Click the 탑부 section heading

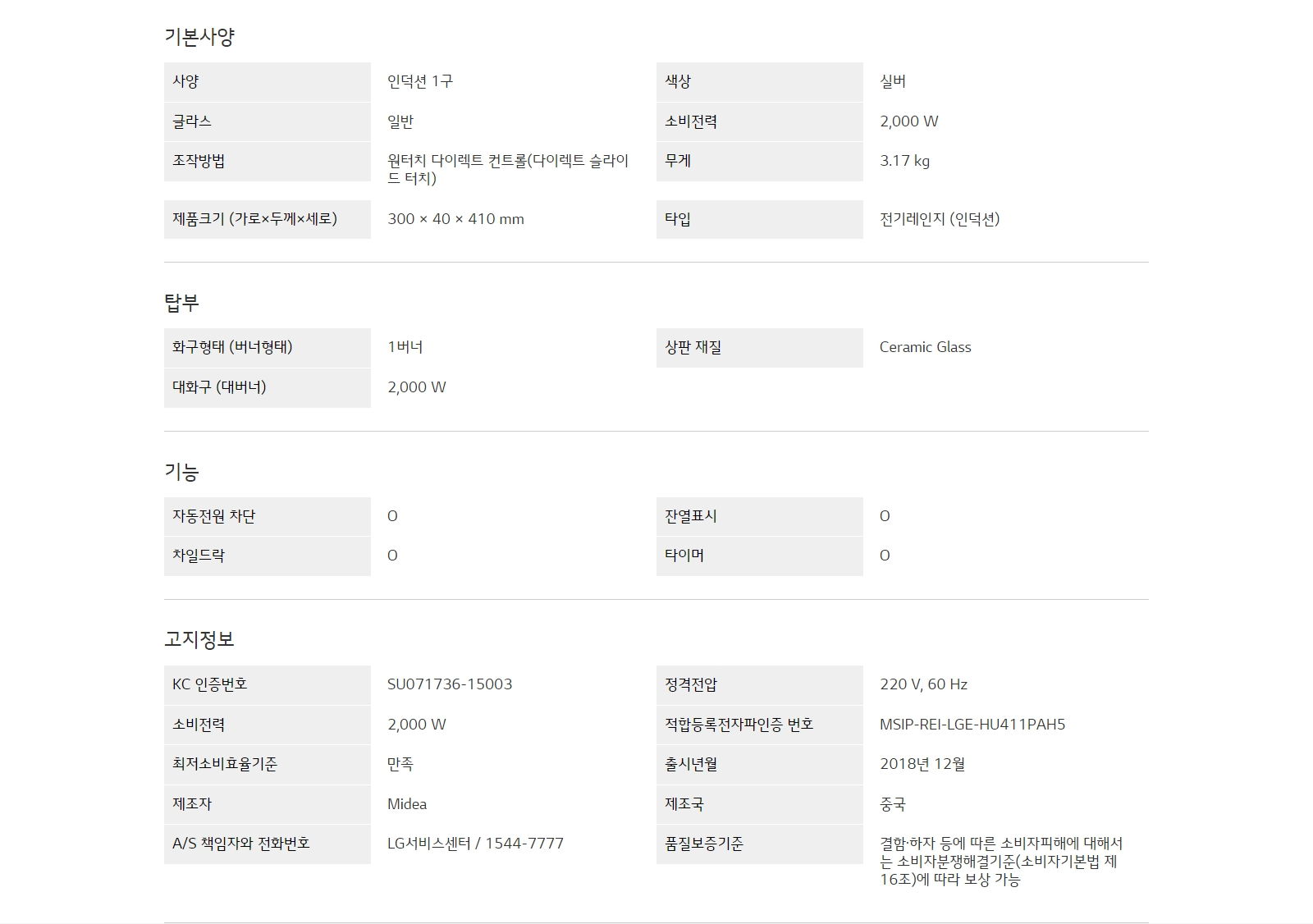click(181, 303)
